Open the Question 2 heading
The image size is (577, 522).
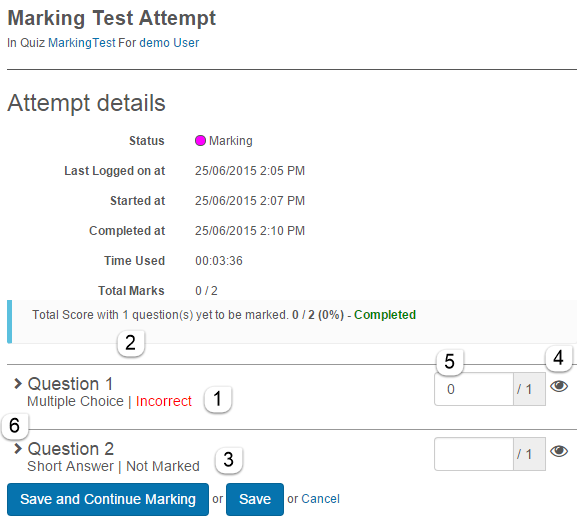71,449
